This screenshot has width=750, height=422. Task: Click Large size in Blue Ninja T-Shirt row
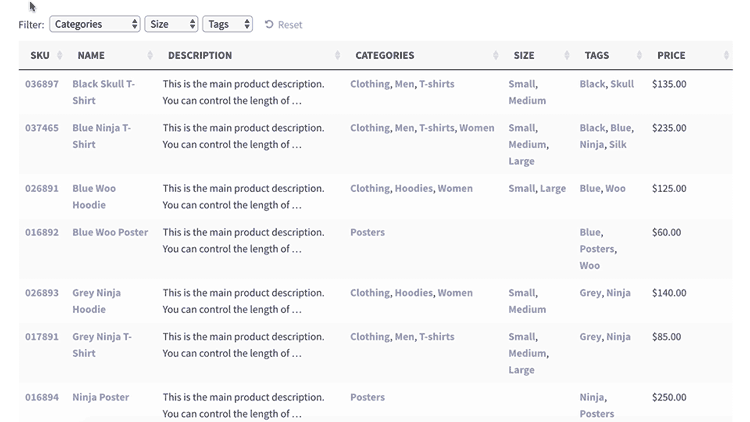pyautogui.click(x=521, y=161)
